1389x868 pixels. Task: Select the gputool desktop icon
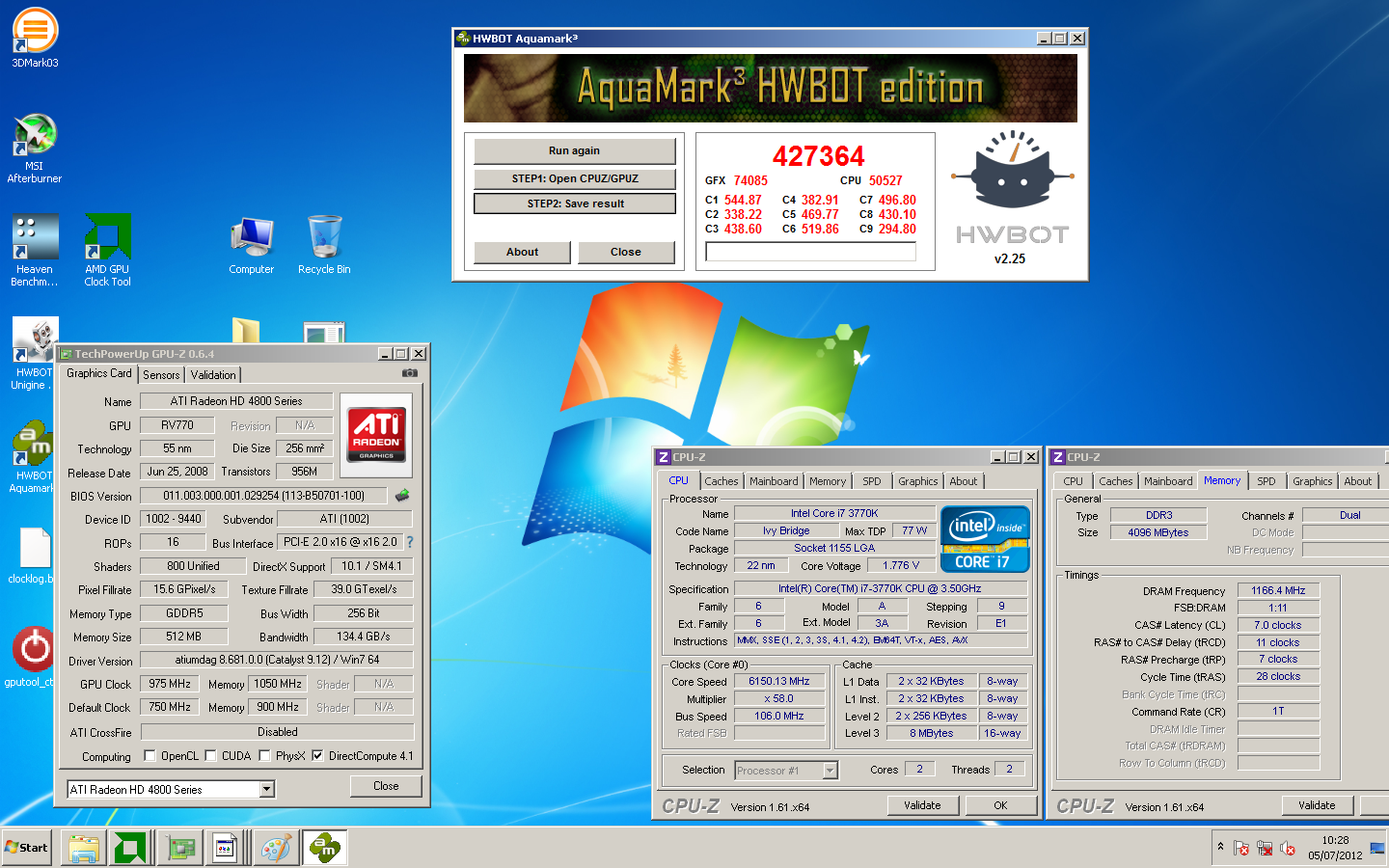pos(32,658)
